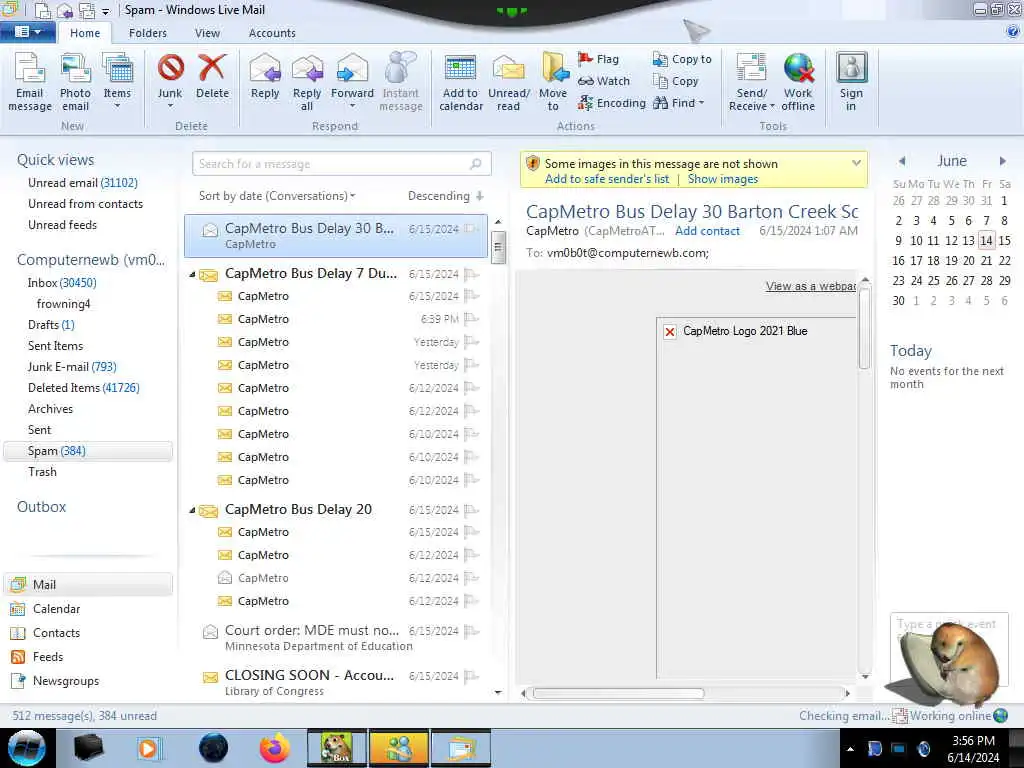Mark message as Junk
The image size is (1024, 768).
170,76
